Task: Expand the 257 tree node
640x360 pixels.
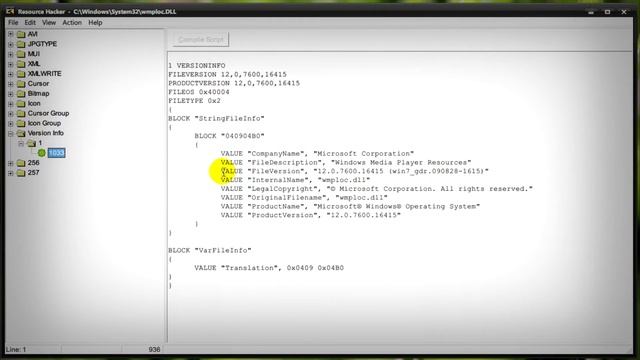Action: [x=11, y=173]
